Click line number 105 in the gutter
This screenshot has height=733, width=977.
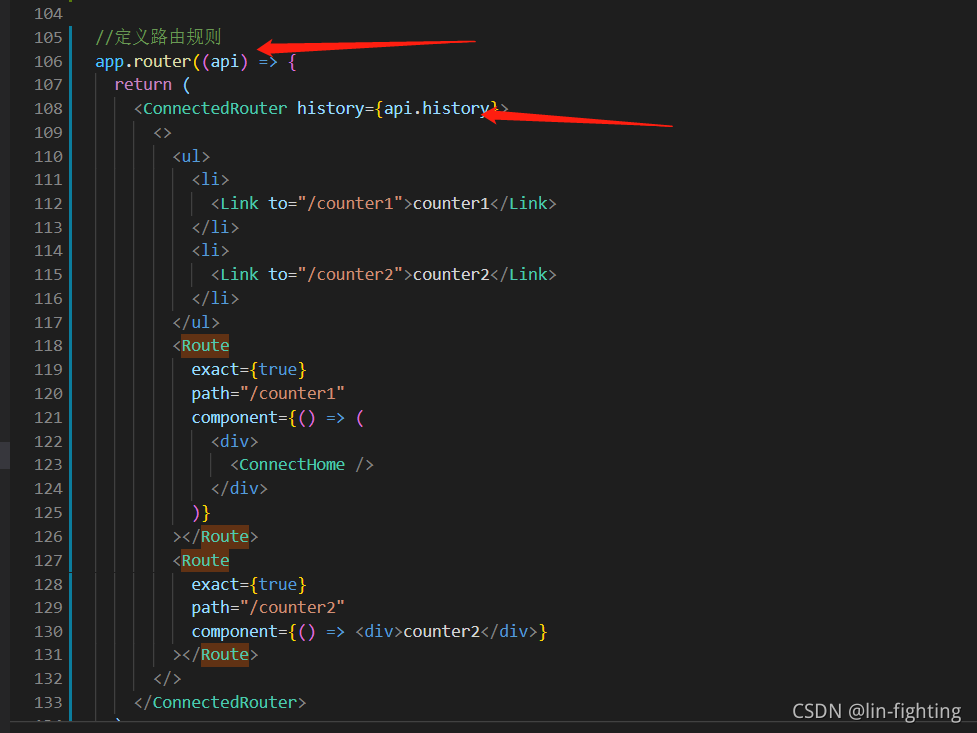48,37
